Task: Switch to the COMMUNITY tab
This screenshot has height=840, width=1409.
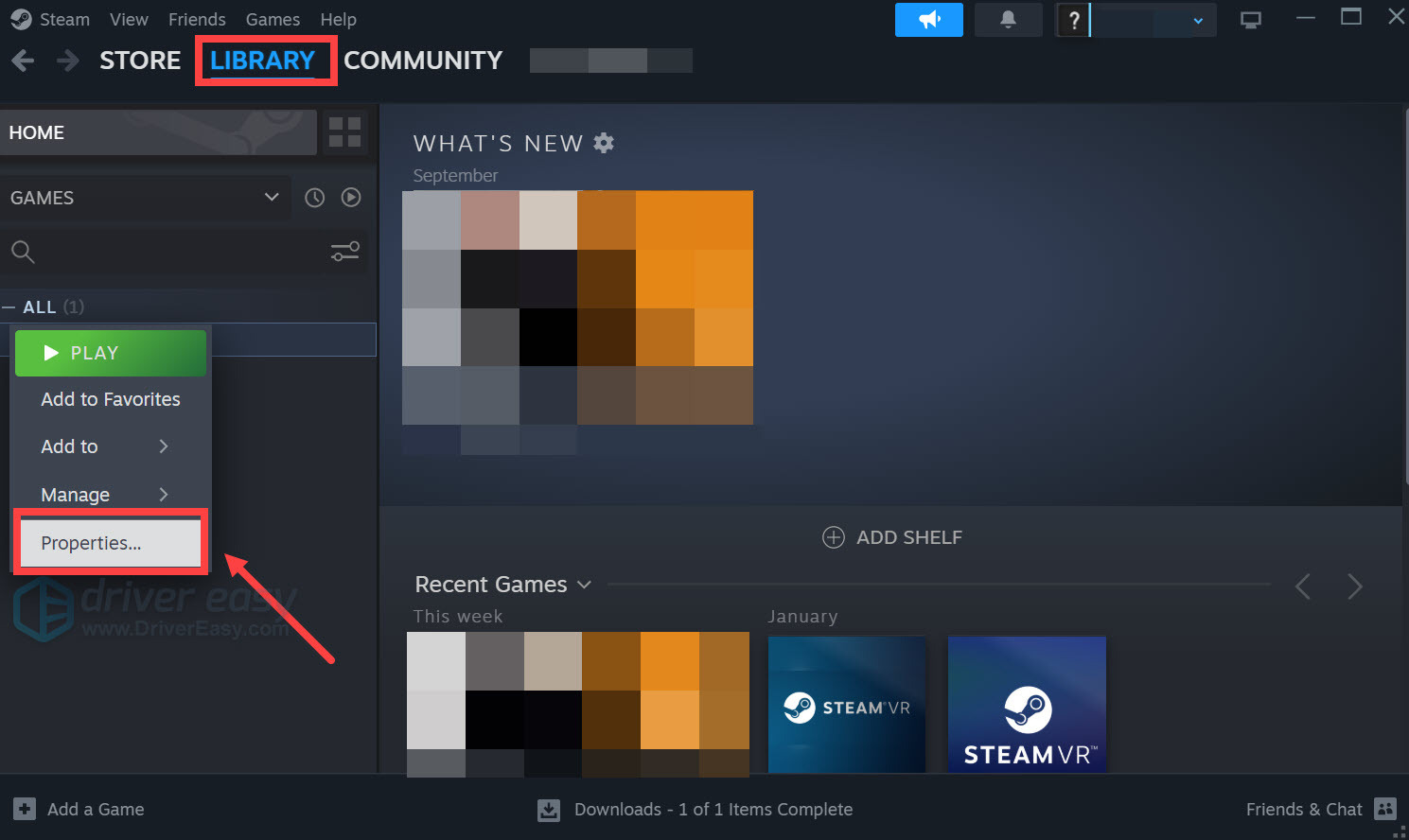Action: [423, 60]
